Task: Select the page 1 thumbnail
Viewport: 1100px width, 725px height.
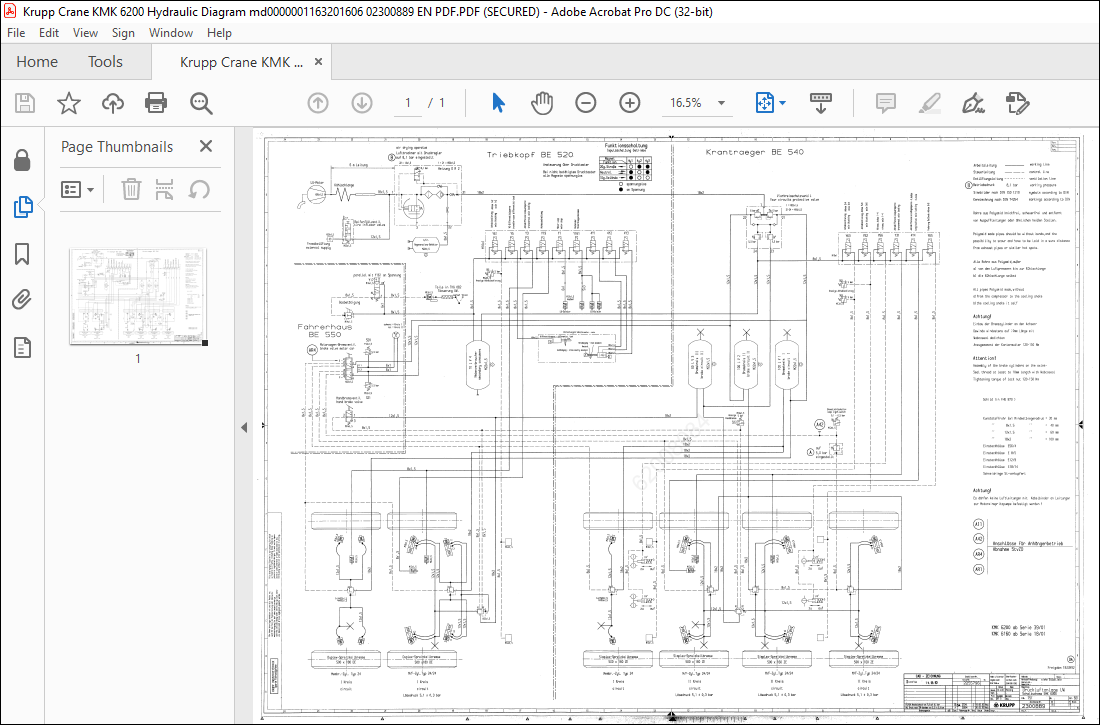Action: click(x=138, y=296)
